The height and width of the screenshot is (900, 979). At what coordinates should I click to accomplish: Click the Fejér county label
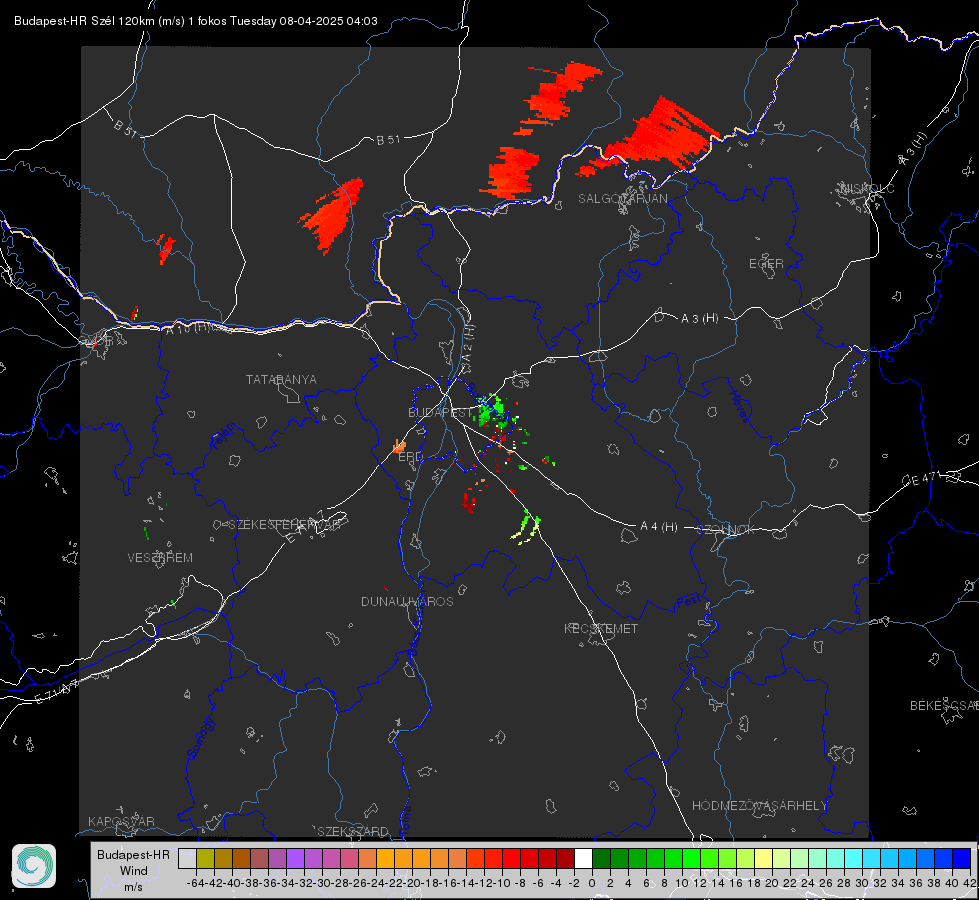(223, 437)
